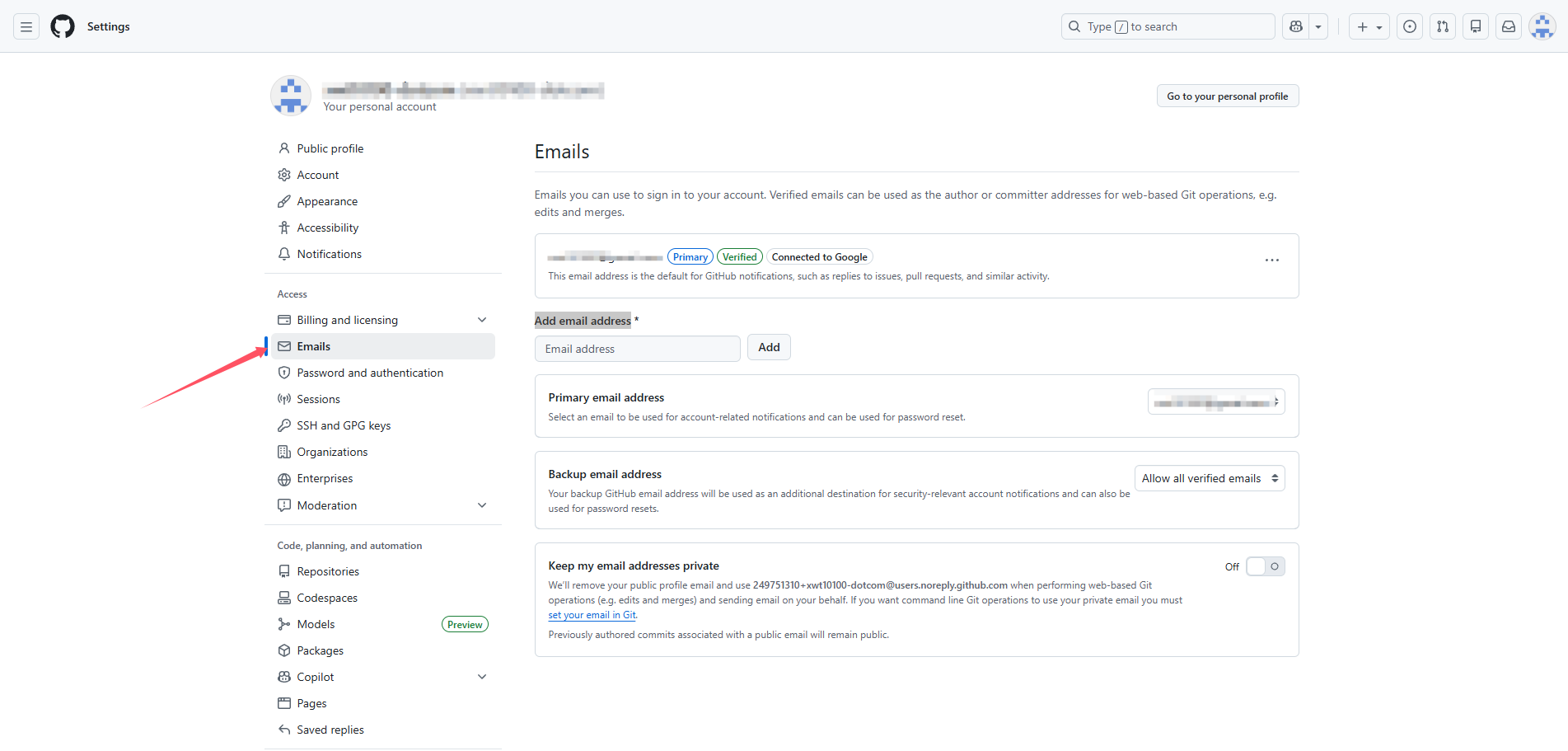This screenshot has width=1568, height=751.
Task: Open SSH and GPG keys settings
Action: pyautogui.click(x=344, y=425)
